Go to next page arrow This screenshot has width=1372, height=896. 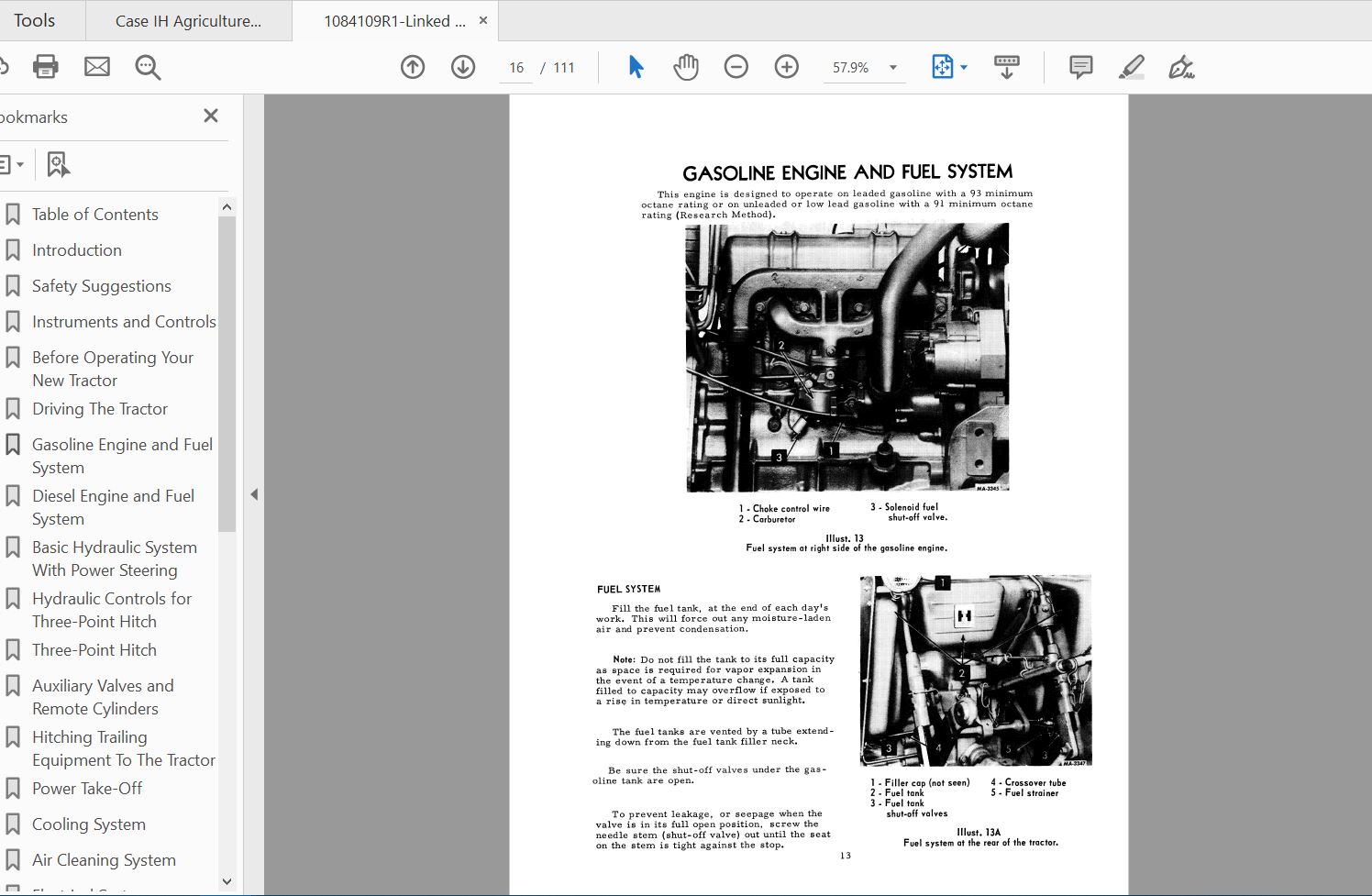[463, 67]
